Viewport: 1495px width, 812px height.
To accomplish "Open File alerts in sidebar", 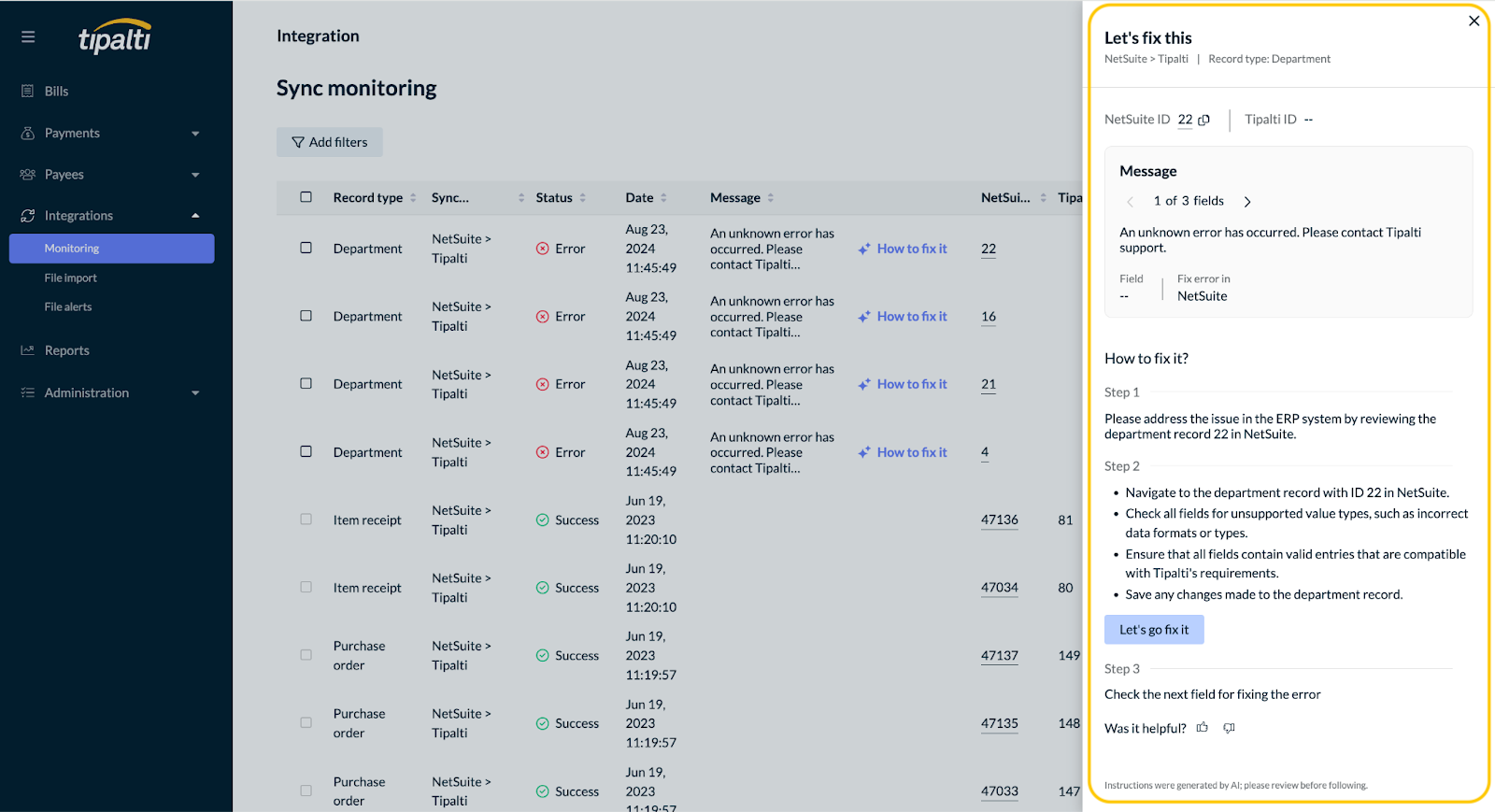I will click(x=68, y=306).
